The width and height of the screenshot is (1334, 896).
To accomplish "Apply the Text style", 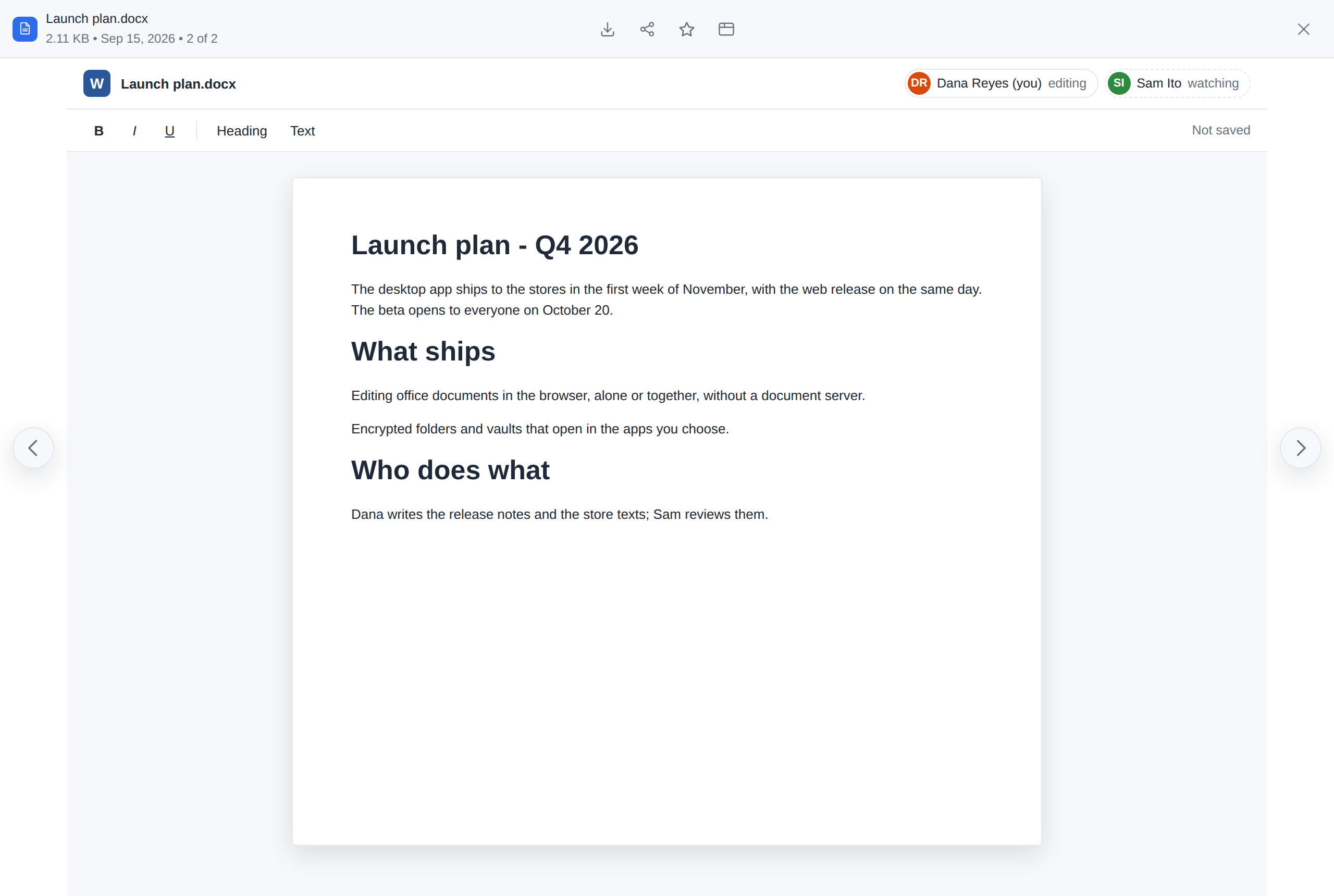I will 302,131.
